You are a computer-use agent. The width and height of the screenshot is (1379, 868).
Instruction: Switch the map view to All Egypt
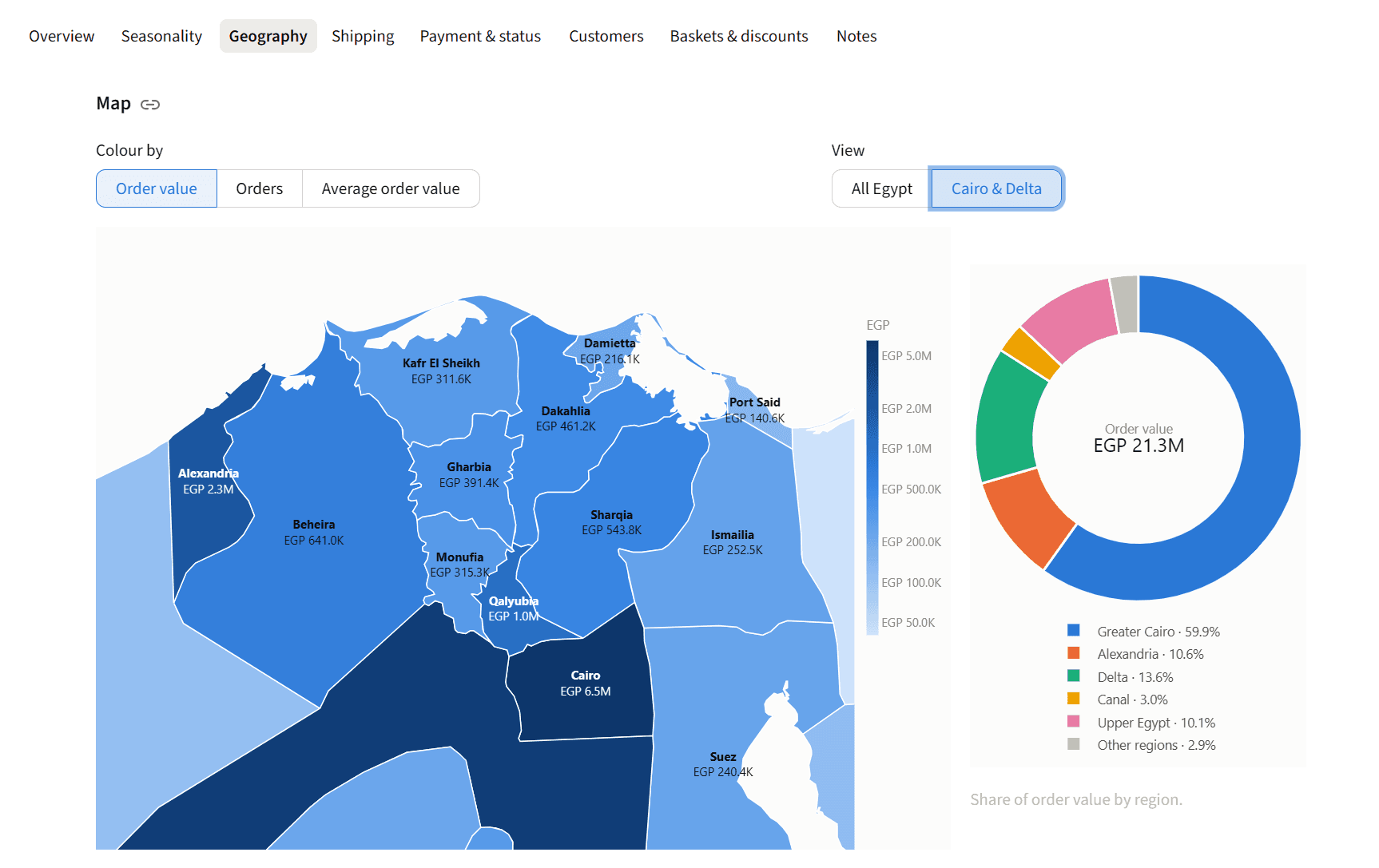[881, 188]
